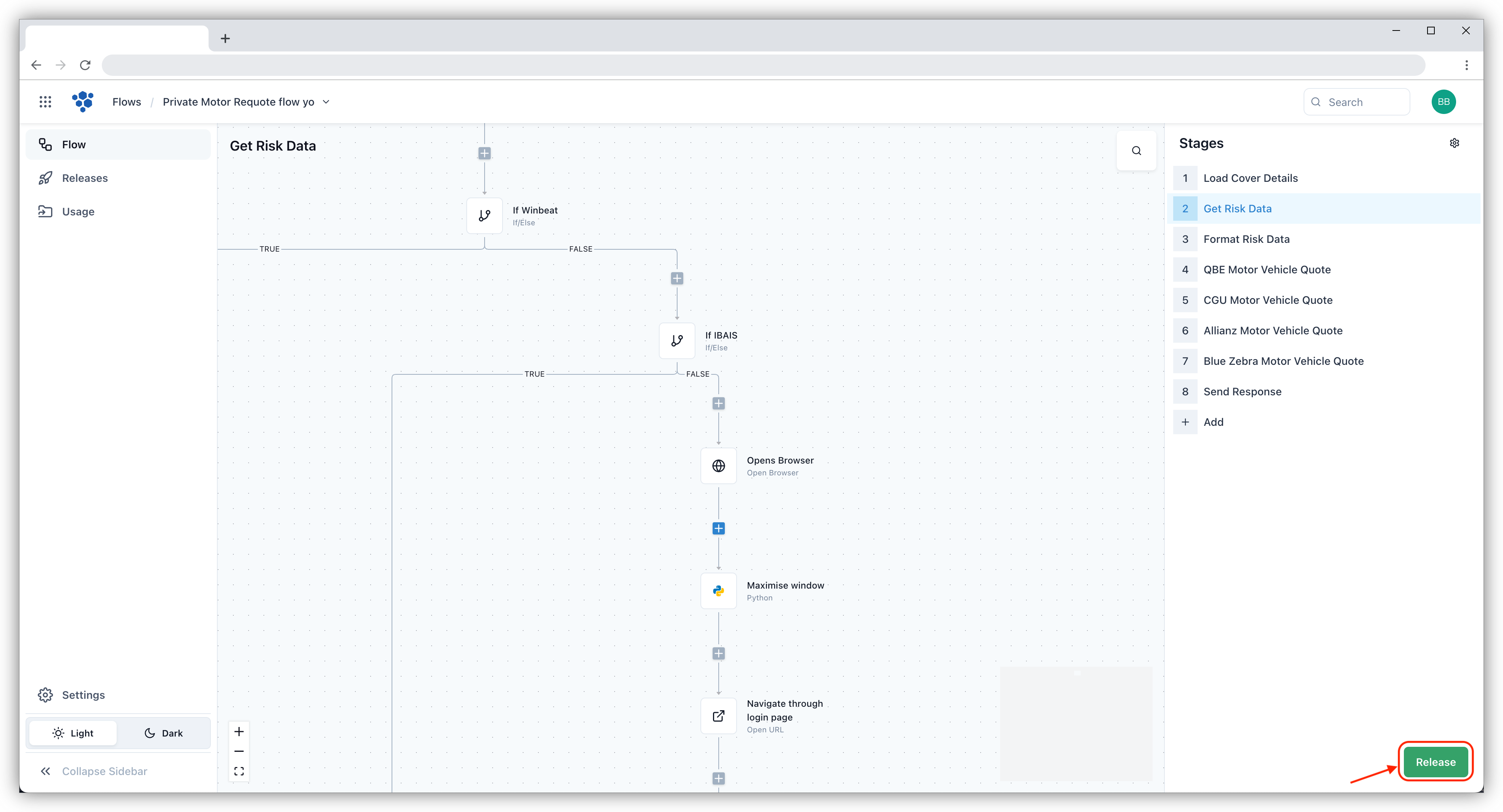The width and height of the screenshot is (1503, 812).
Task: Open the Usage sidebar item
Action: [78, 212]
